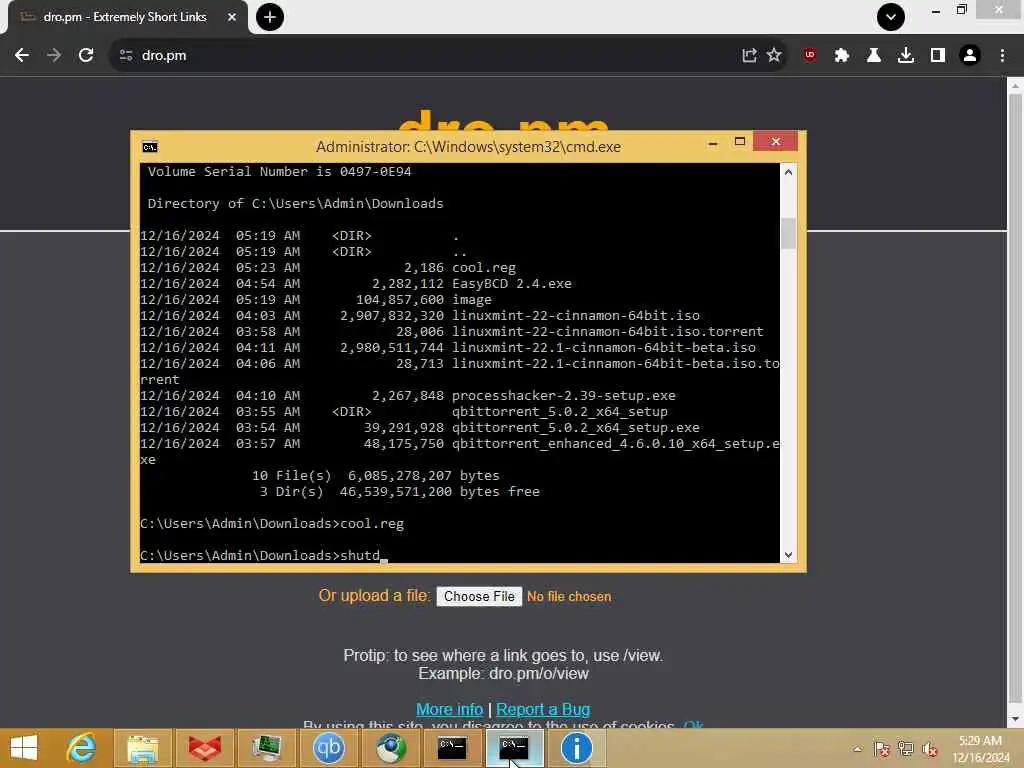Open the browser downloads icon
Screen dimensions: 1024x768
coord(906,56)
